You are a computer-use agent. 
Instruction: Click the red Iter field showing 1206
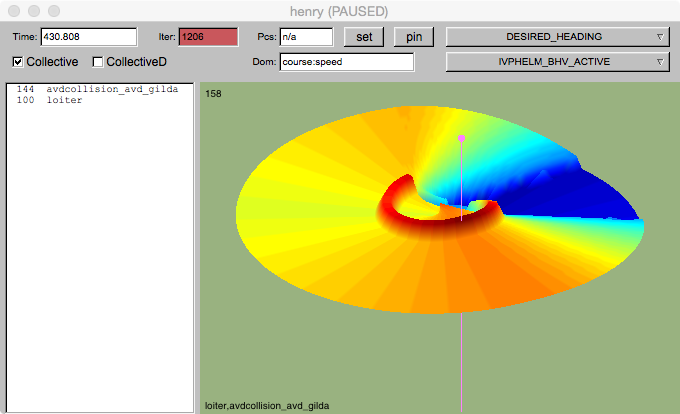[208, 37]
